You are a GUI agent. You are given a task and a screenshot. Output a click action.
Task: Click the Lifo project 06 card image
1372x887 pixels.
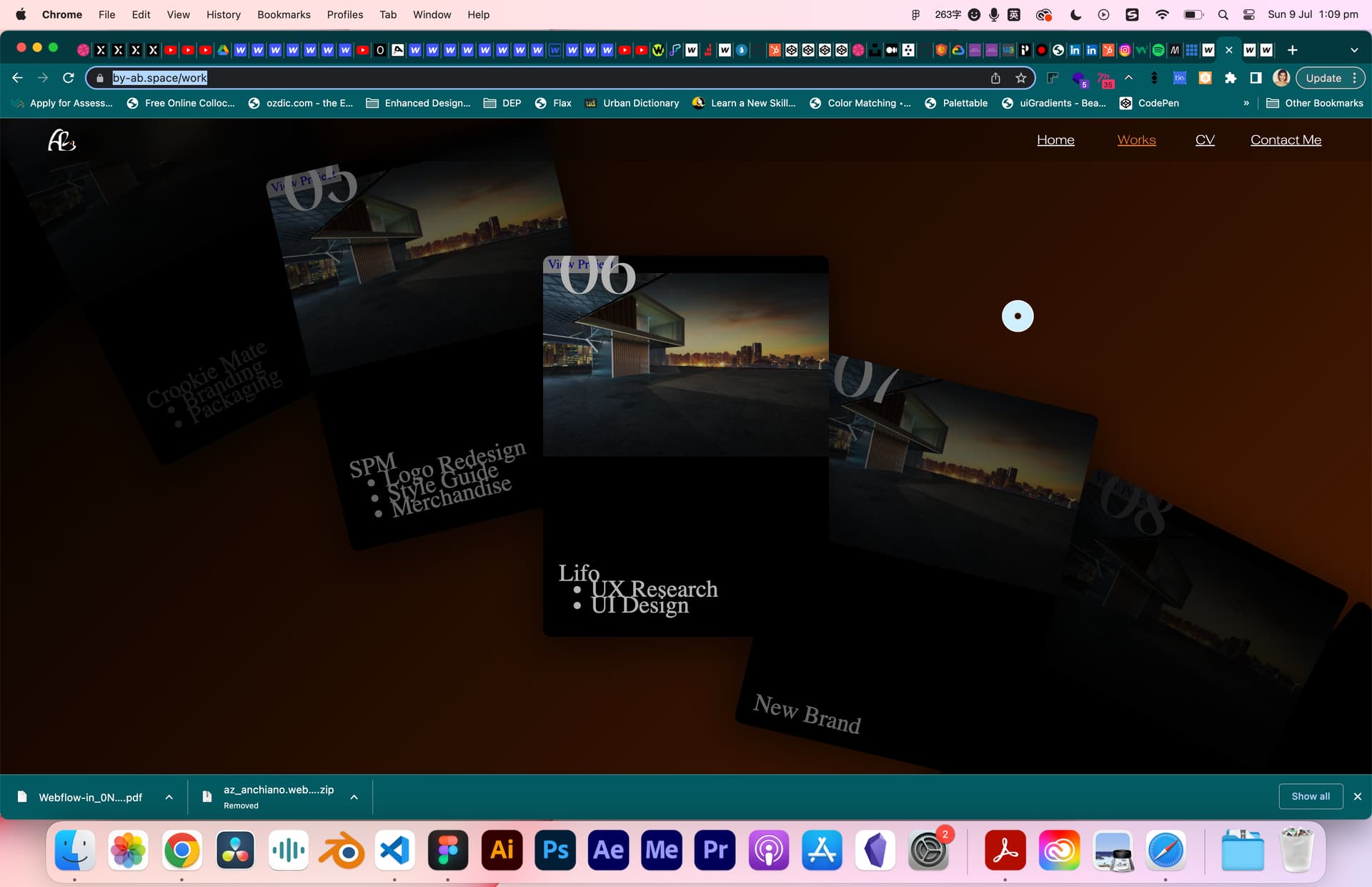pos(685,365)
